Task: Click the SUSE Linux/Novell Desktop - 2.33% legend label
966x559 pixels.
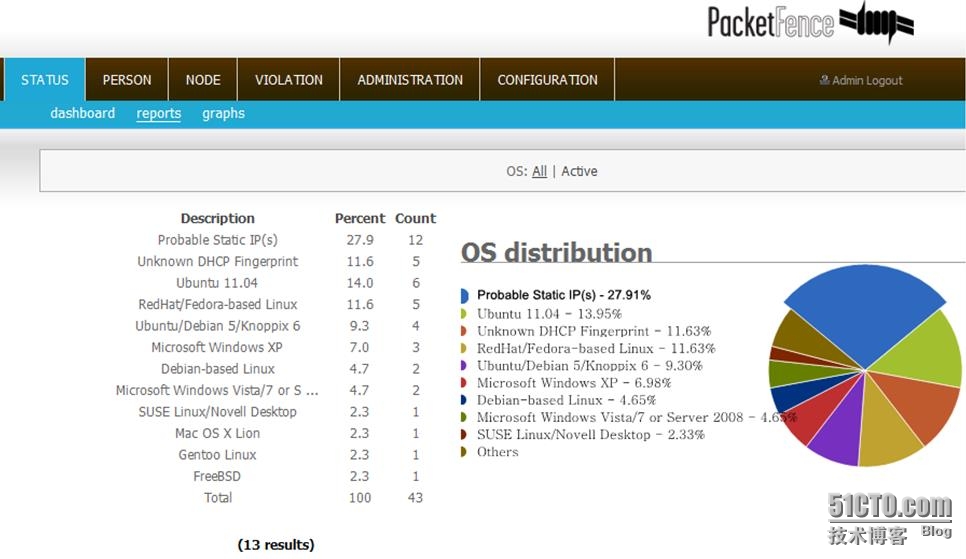Action: (591, 435)
